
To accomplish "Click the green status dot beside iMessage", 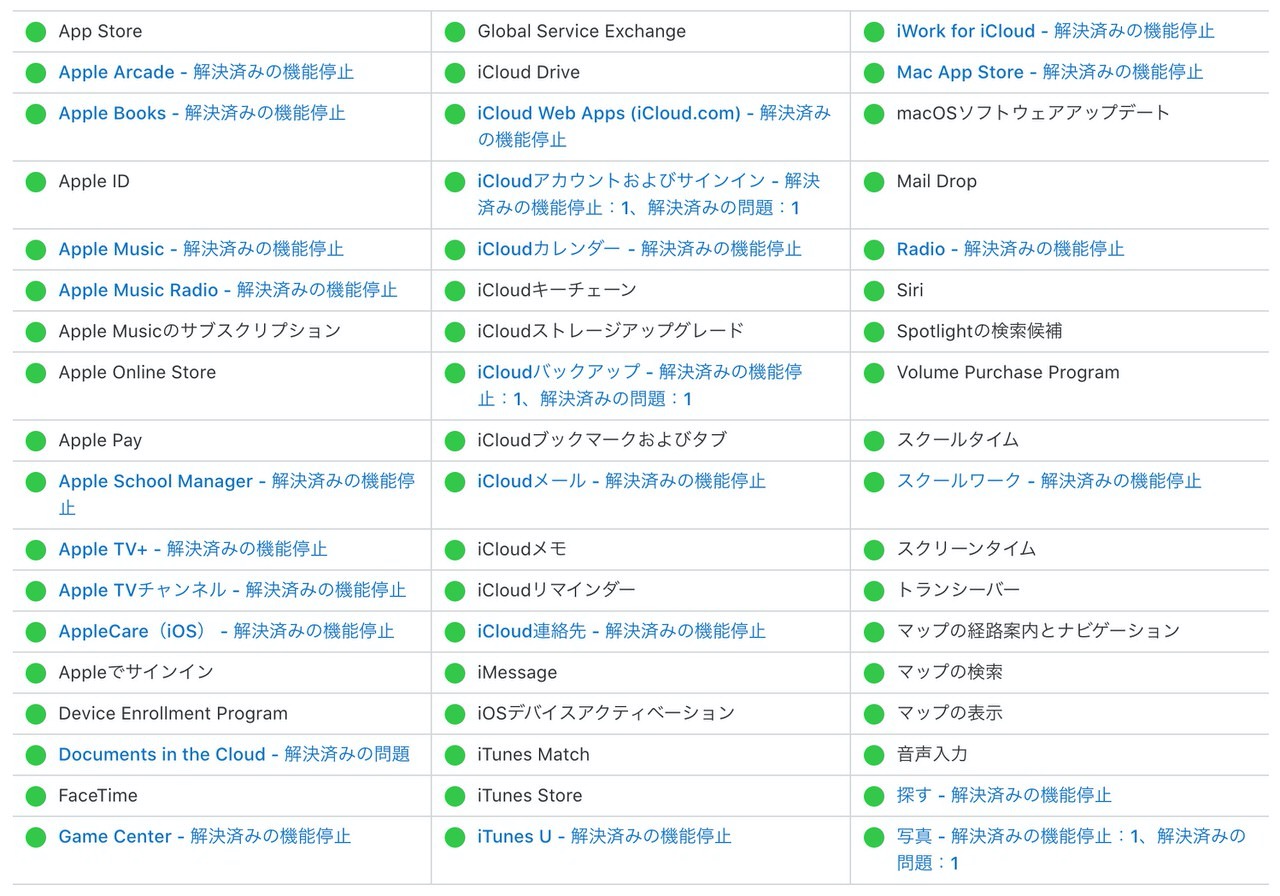I will point(455,673).
